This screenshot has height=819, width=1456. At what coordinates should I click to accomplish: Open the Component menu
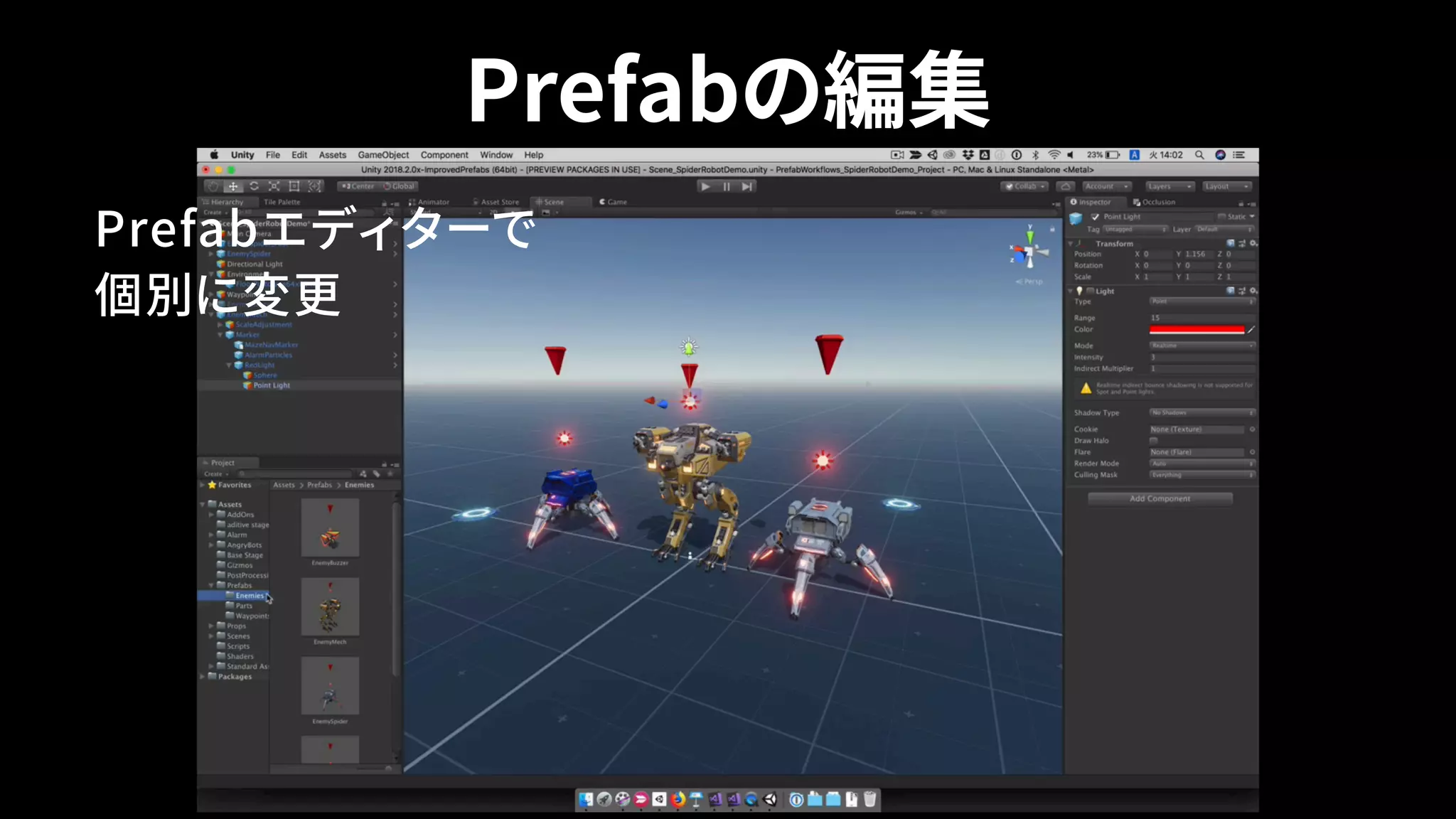444,155
